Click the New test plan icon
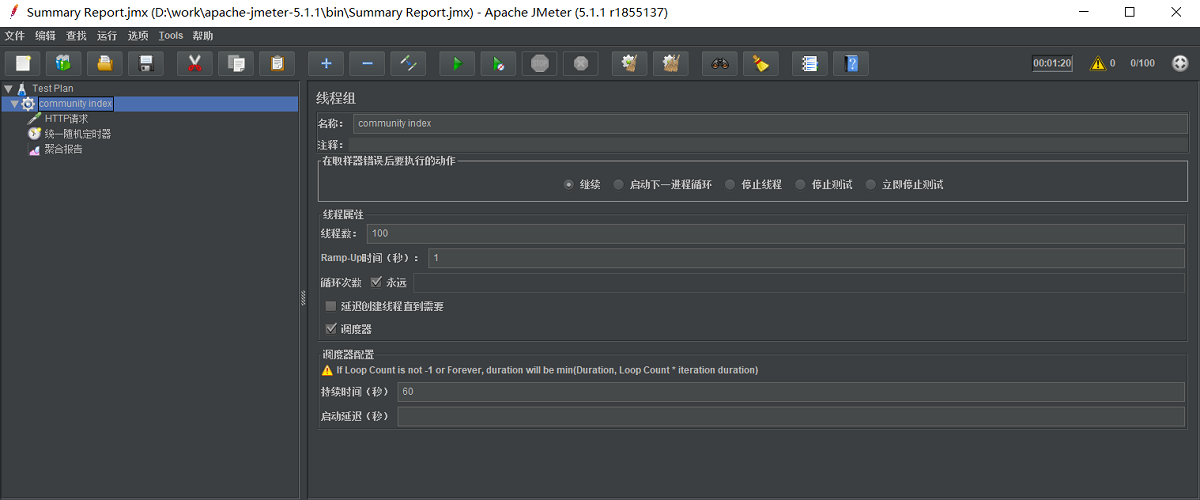 click(23, 63)
